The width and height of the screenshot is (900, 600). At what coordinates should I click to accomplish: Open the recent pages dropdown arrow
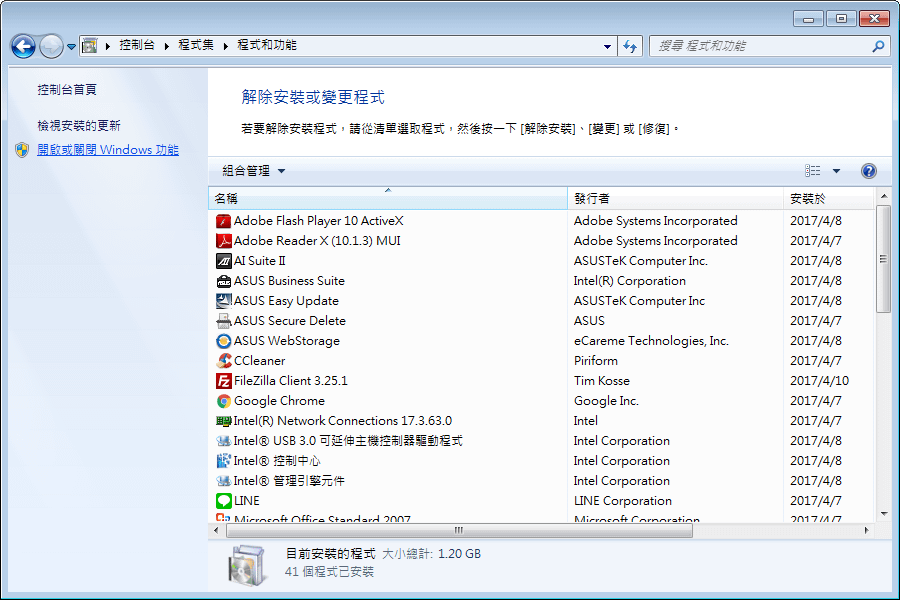71,47
